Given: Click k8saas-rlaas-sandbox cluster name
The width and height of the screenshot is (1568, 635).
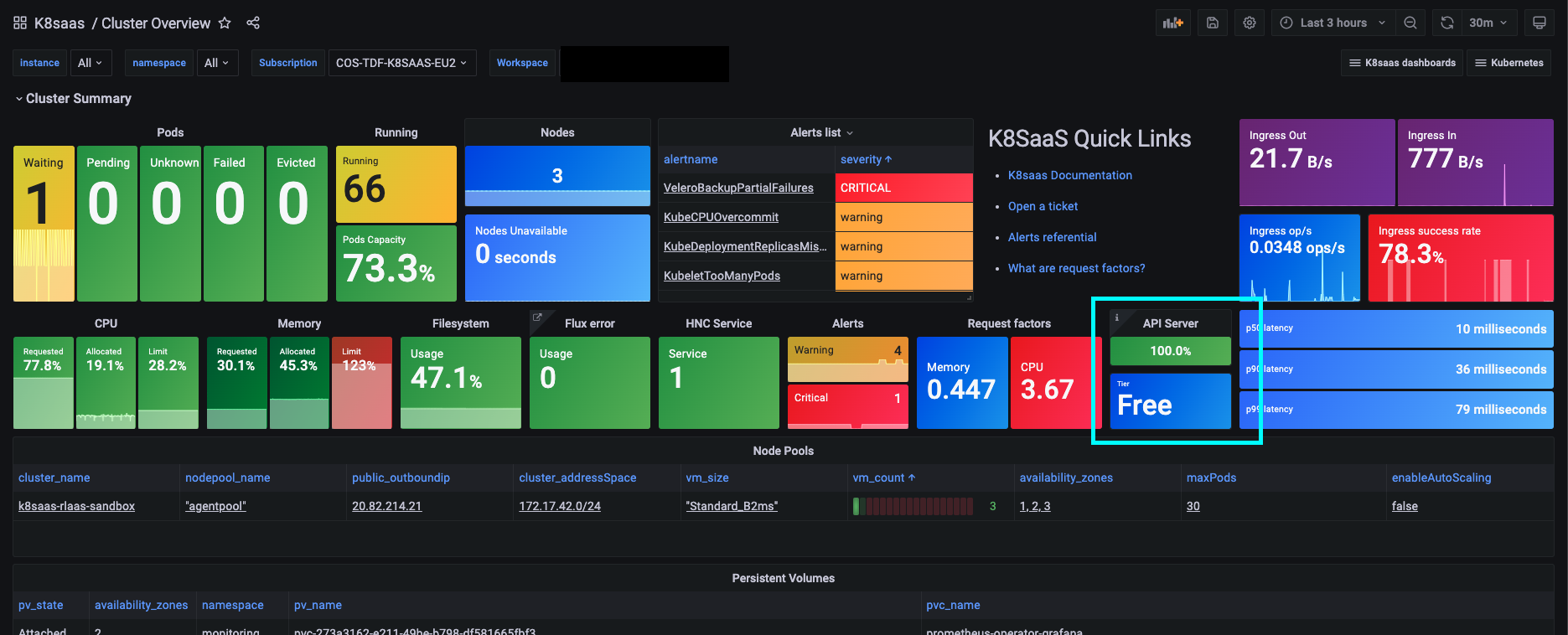Looking at the screenshot, I should pyautogui.click(x=76, y=506).
